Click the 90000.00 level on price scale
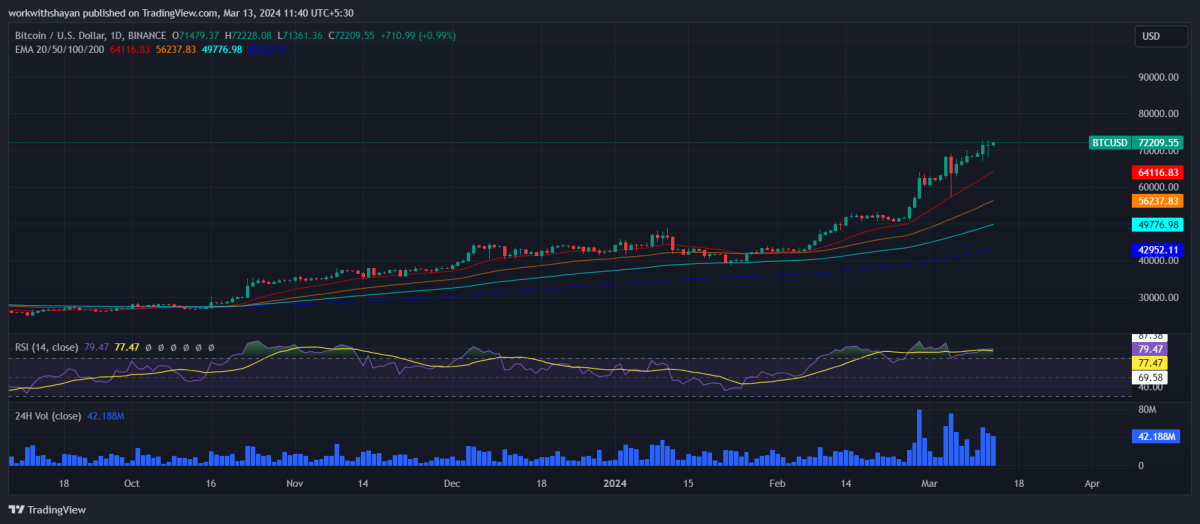1200x524 pixels. tap(1158, 77)
